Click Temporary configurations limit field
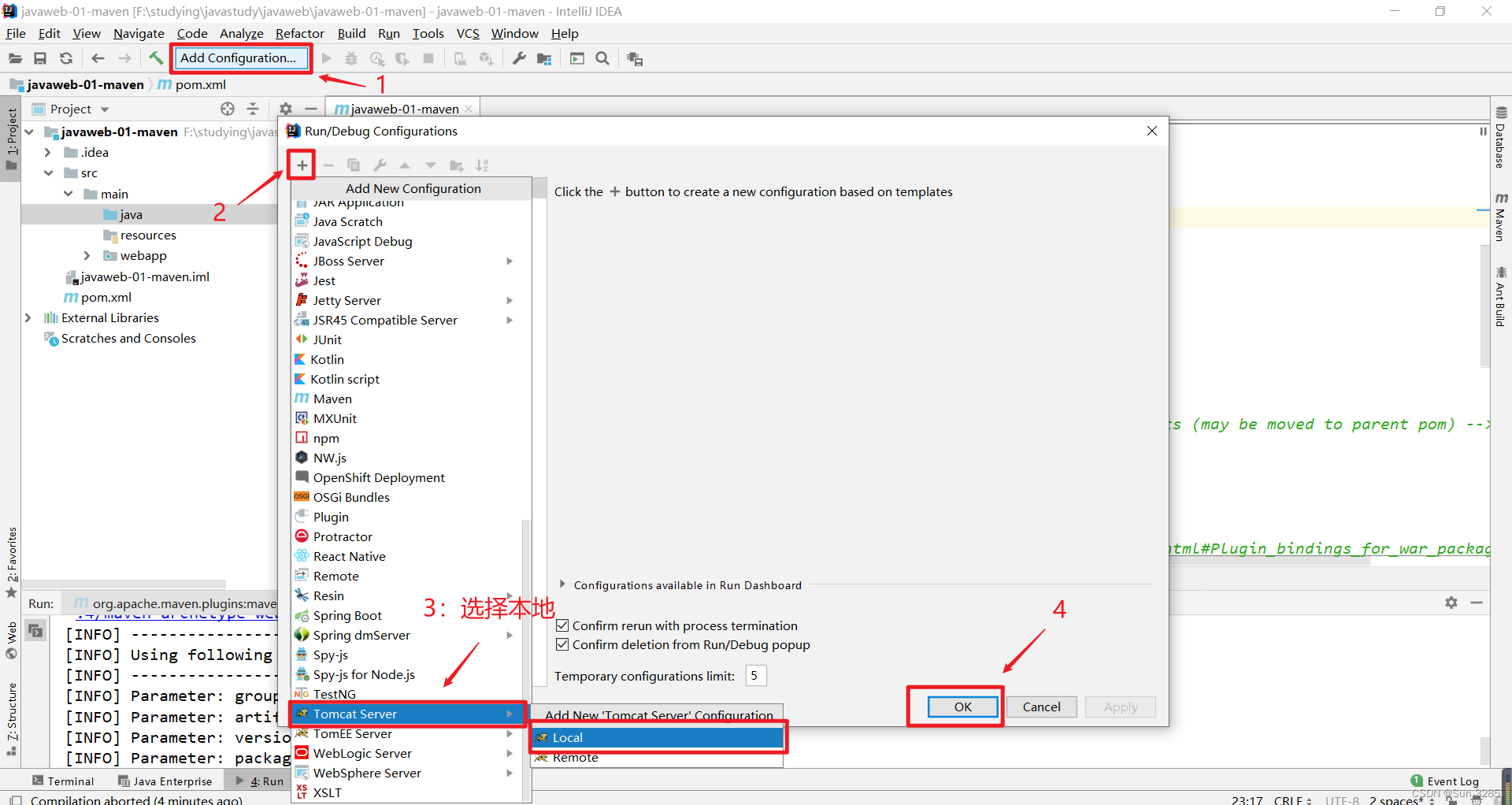This screenshot has height=805, width=1512. click(x=756, y=676)
